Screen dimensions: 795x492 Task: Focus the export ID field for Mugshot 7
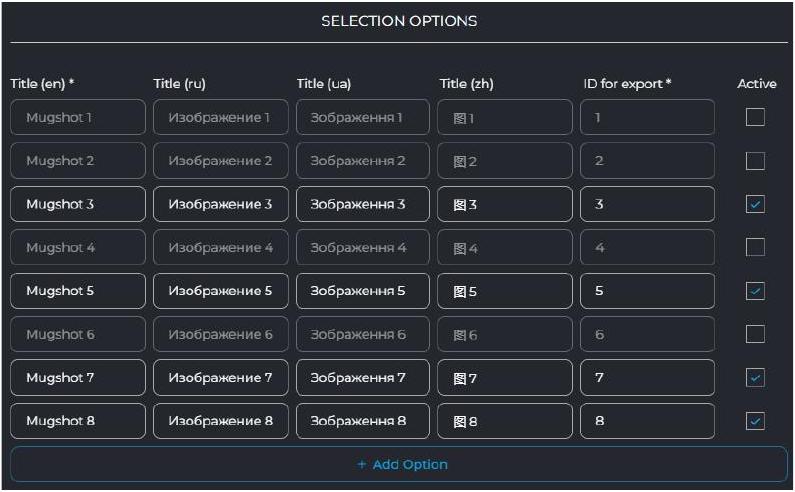(x=647, y=377)
